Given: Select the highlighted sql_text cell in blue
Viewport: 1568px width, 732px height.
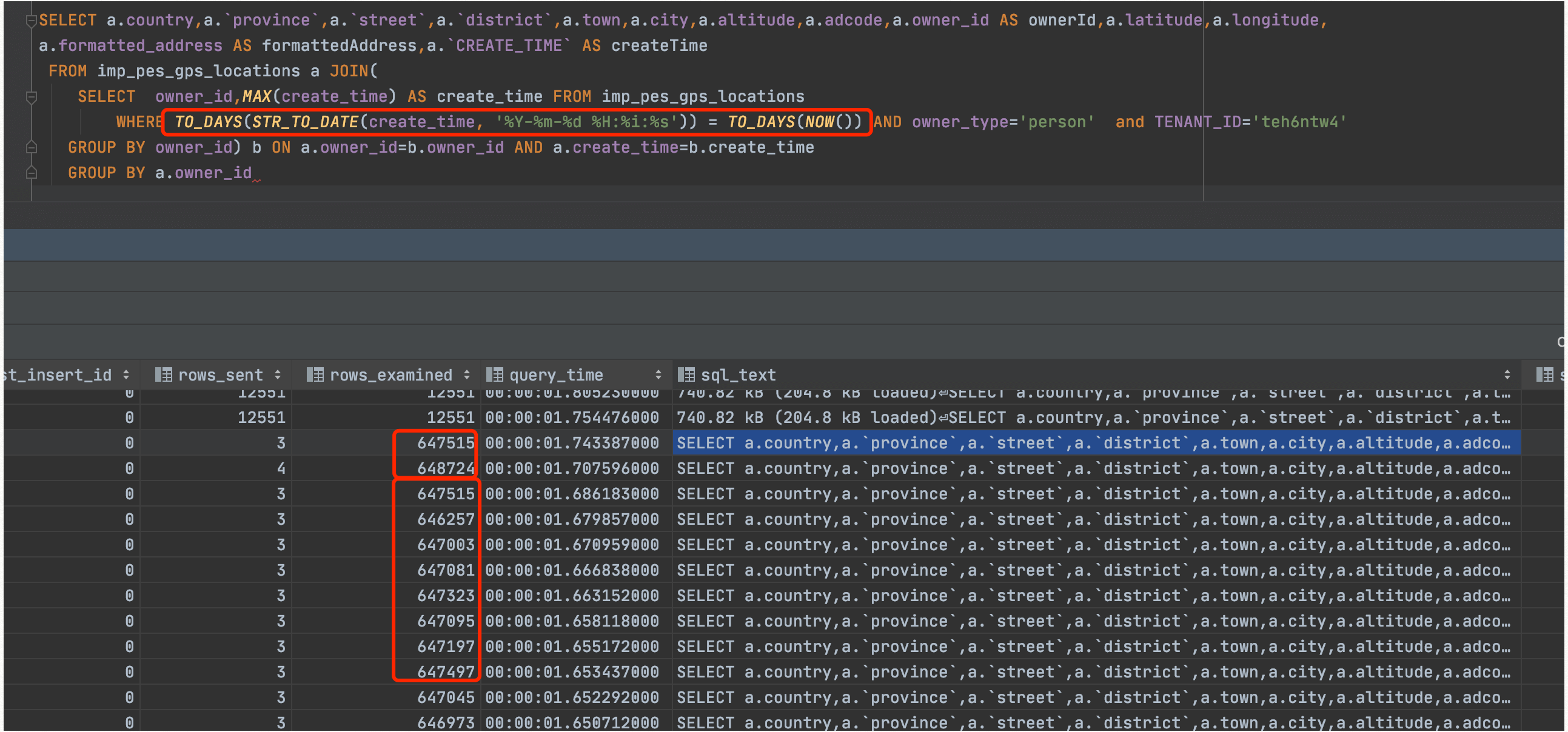Looking at the screenshot, I should coord(1094,443).
